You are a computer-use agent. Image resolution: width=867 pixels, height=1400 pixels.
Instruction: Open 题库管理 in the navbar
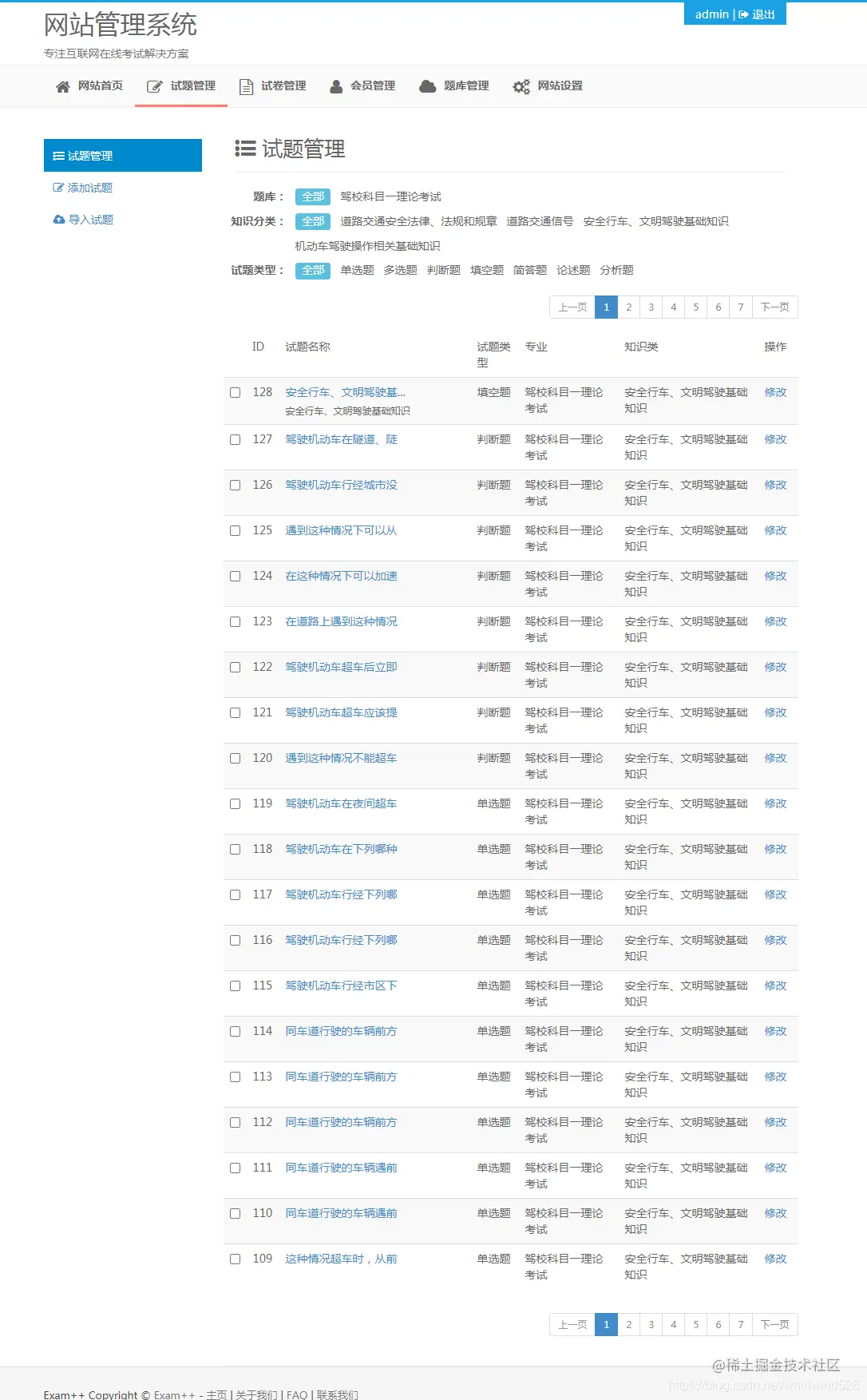[454, 86]
